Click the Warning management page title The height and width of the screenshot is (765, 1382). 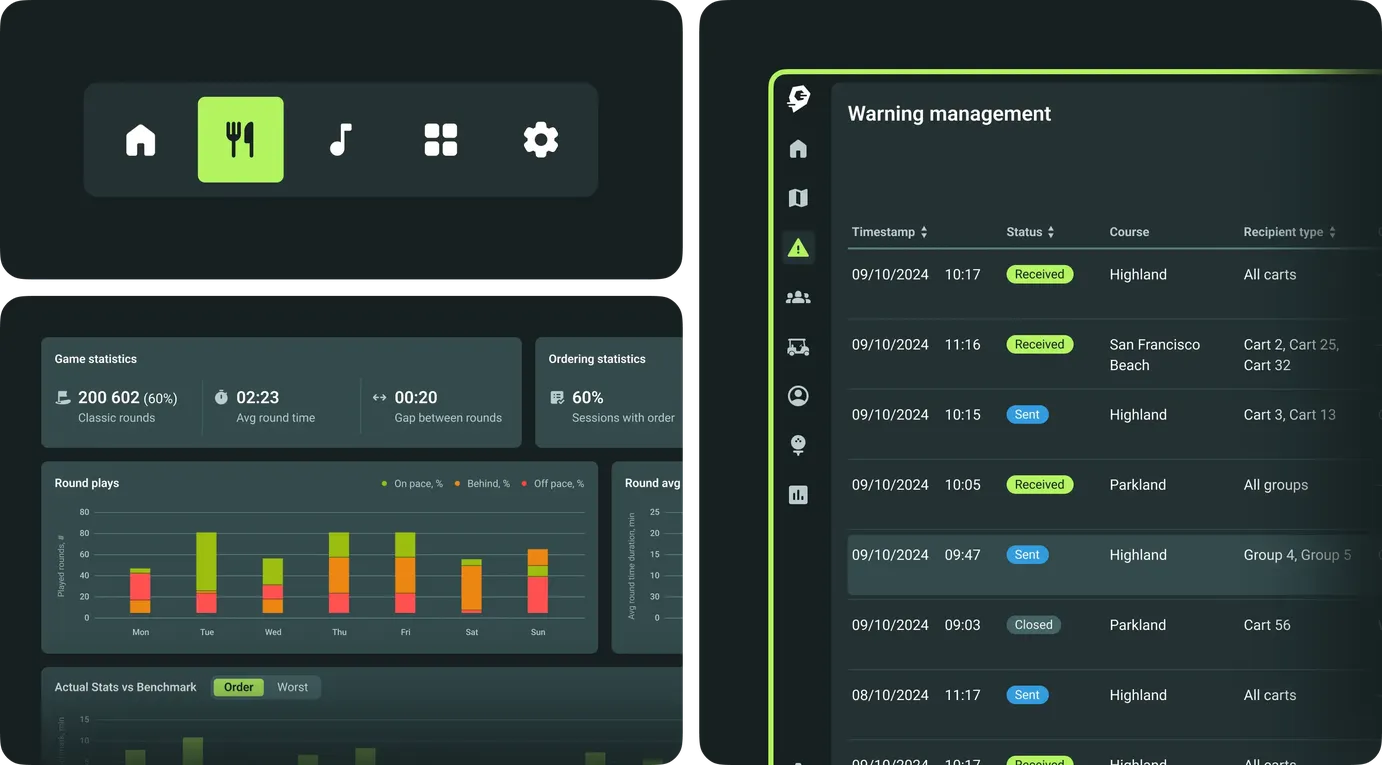pos(949,114)
